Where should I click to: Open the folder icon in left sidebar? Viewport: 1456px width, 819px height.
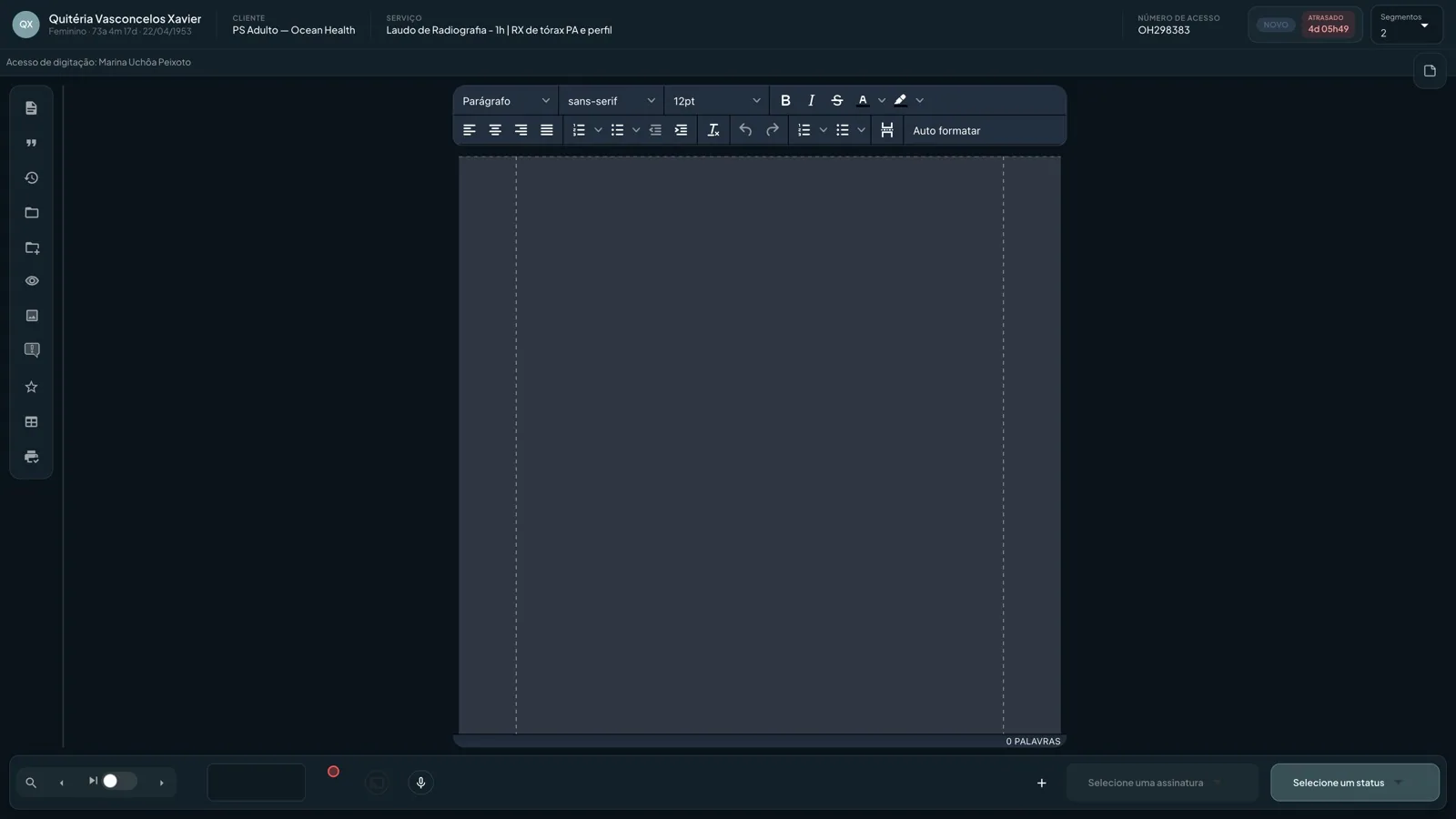(x=31, y=213)
